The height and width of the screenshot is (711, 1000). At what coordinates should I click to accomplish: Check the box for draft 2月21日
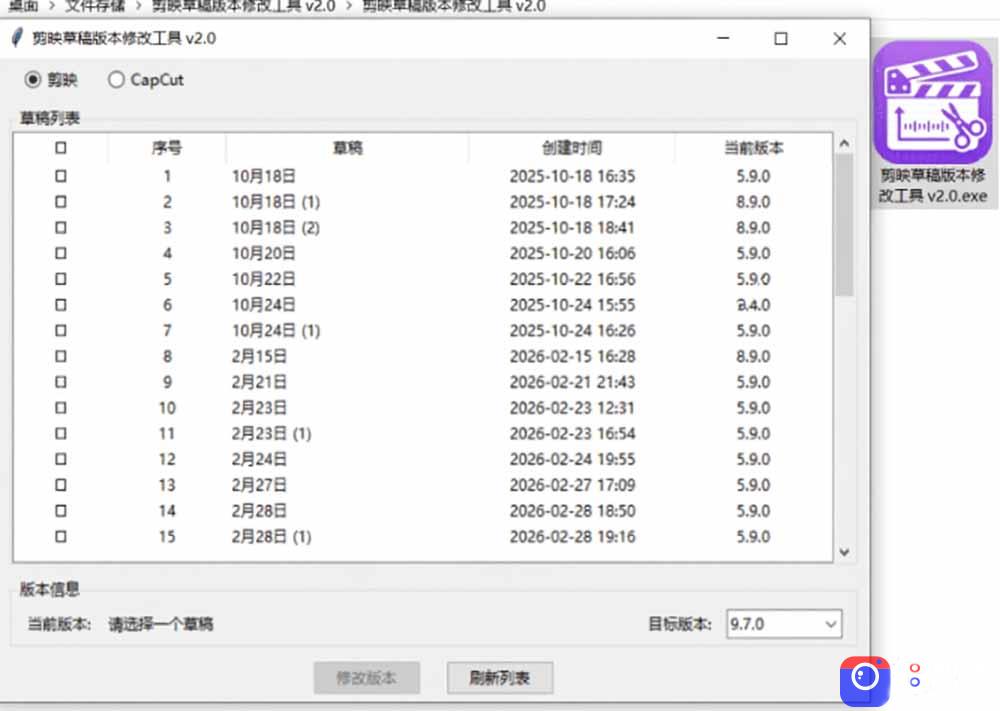click(x=61, y=382)
